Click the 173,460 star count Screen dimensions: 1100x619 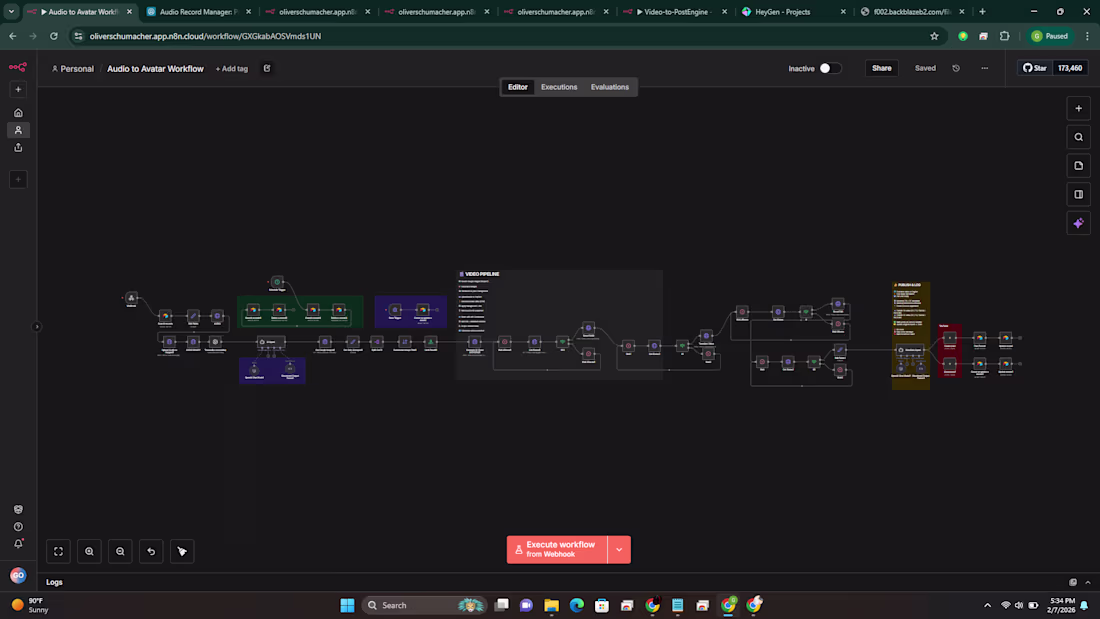point(1070,68)
